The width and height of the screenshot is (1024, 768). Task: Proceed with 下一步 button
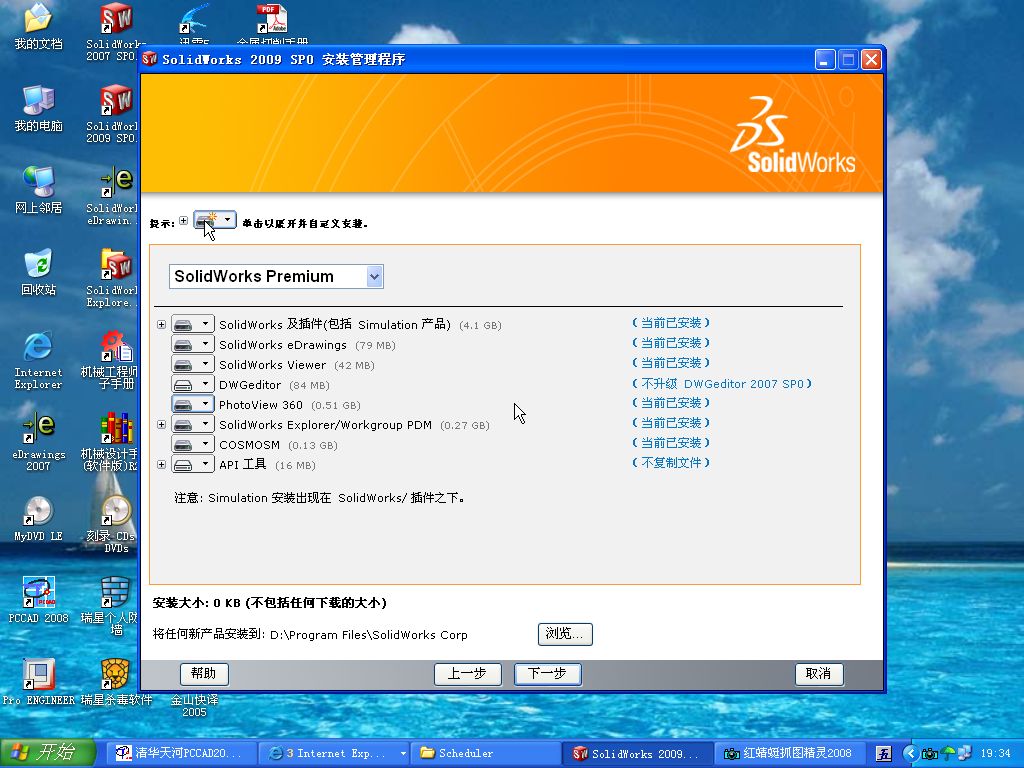click(547, 673)
